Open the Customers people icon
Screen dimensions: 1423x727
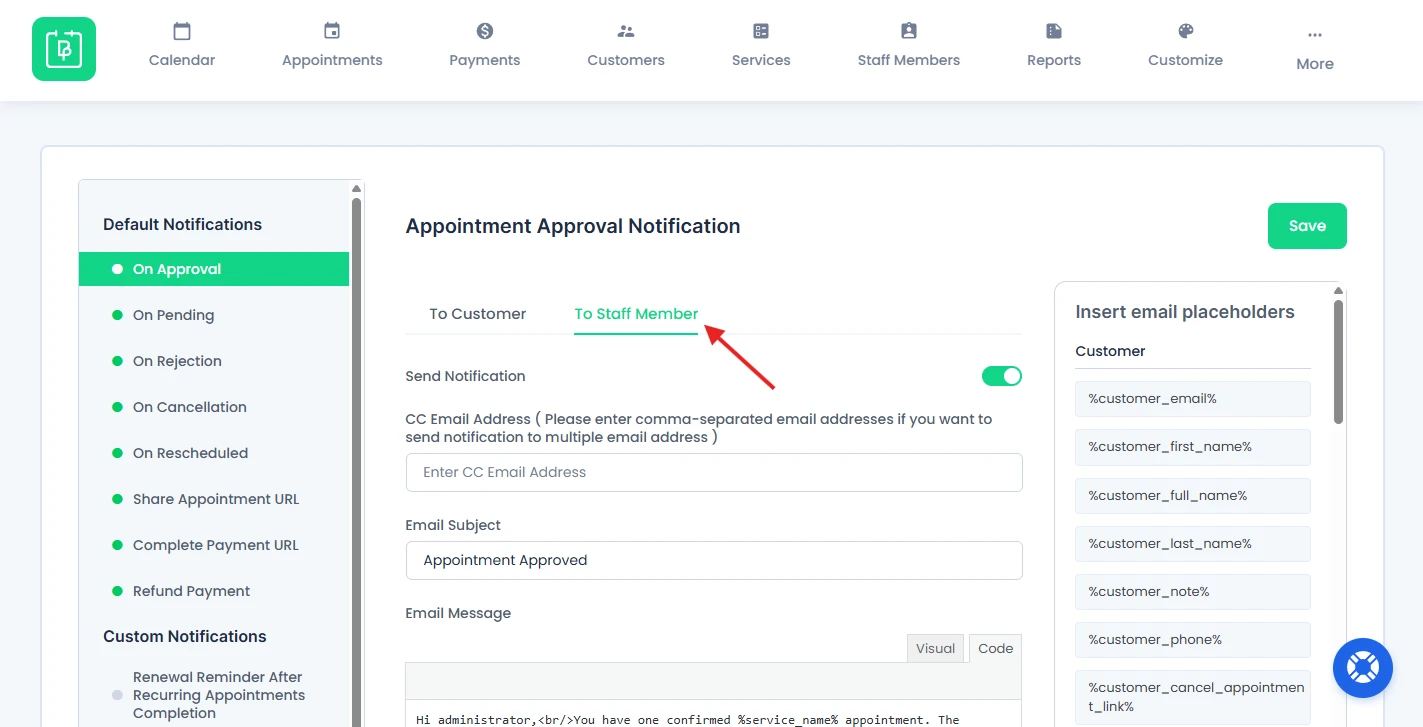(626, 31)
